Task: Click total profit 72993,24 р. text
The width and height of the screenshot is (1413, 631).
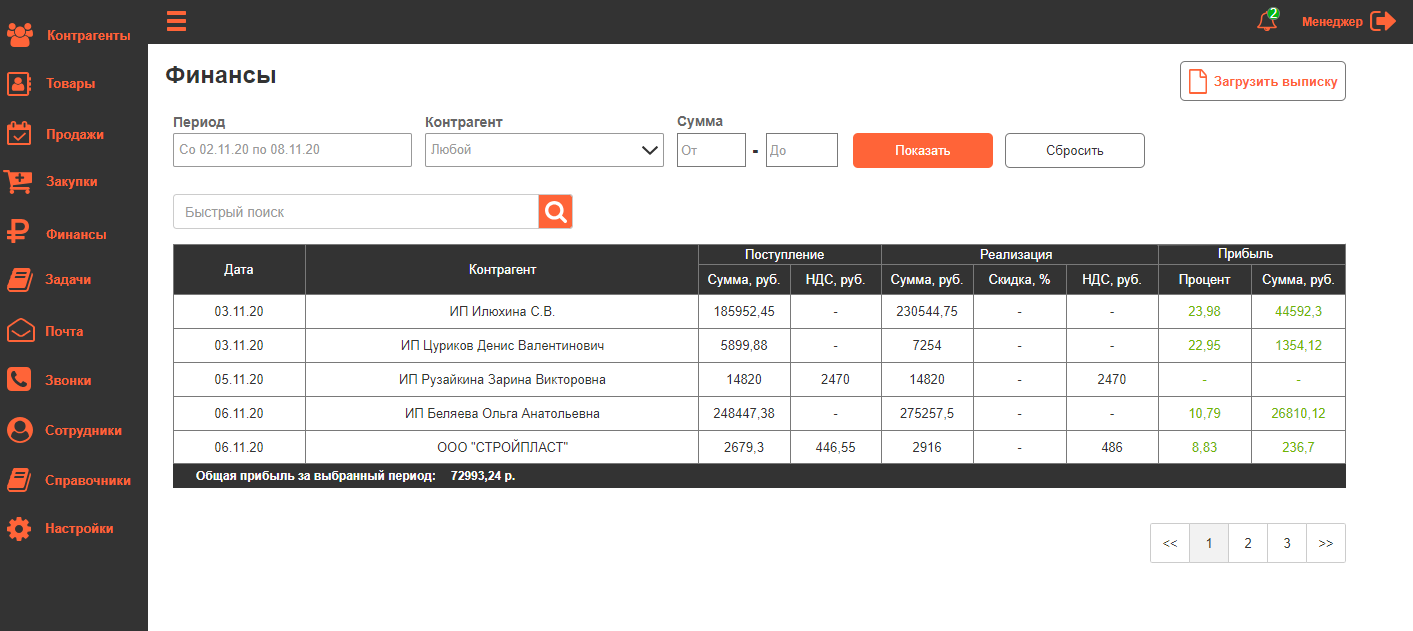Action: click(x=483, y=476)
